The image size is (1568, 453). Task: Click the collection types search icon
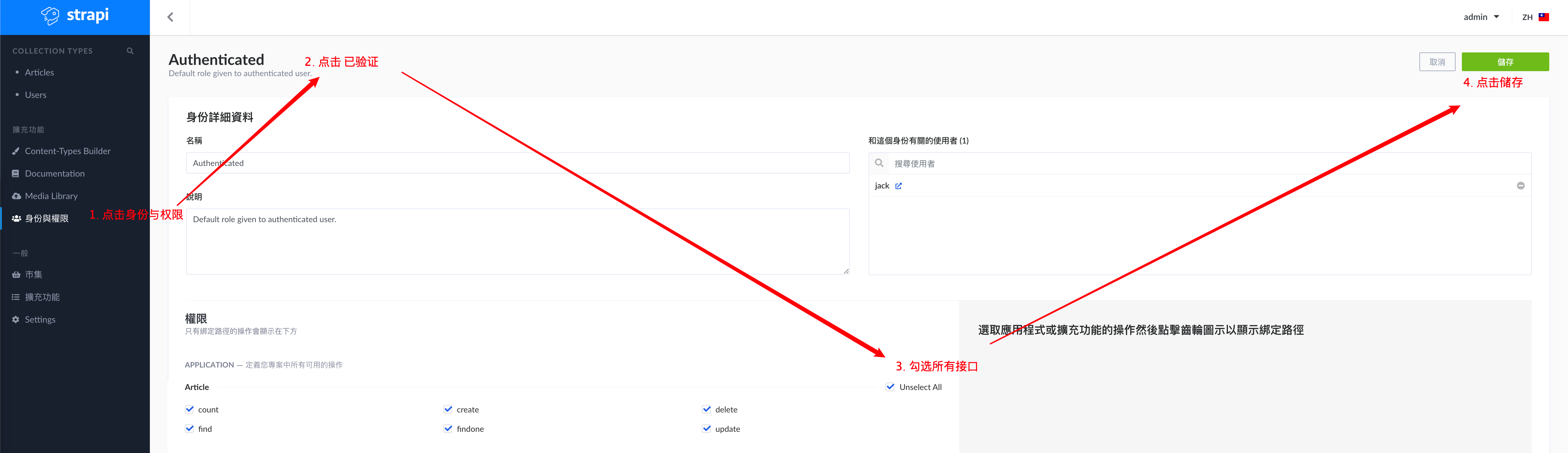click(130, 51)
